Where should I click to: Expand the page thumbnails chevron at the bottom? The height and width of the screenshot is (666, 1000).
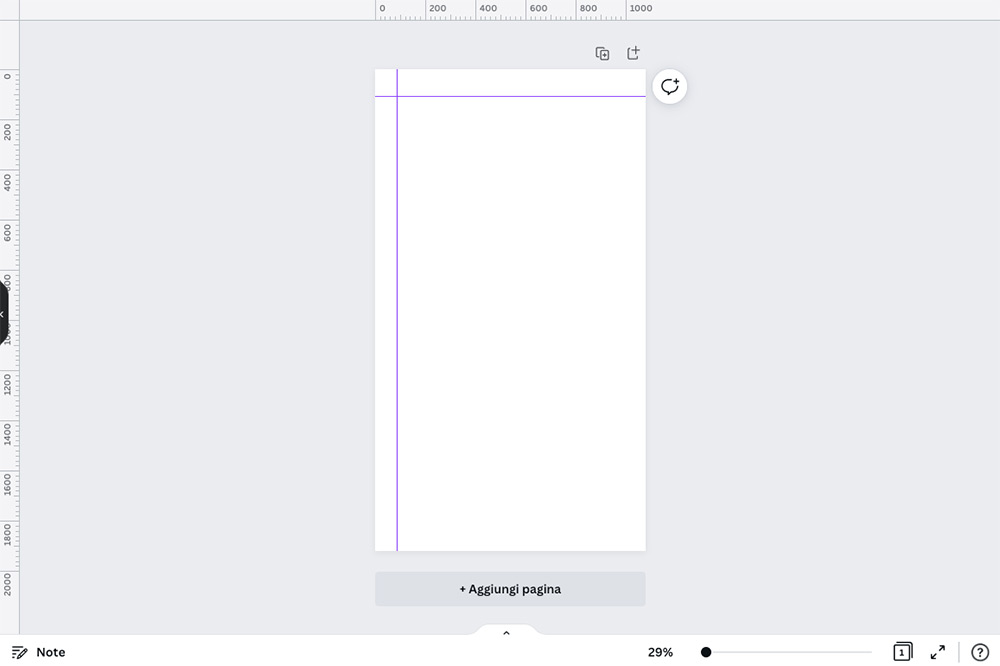pyautogui.click(x=506, y=633)
